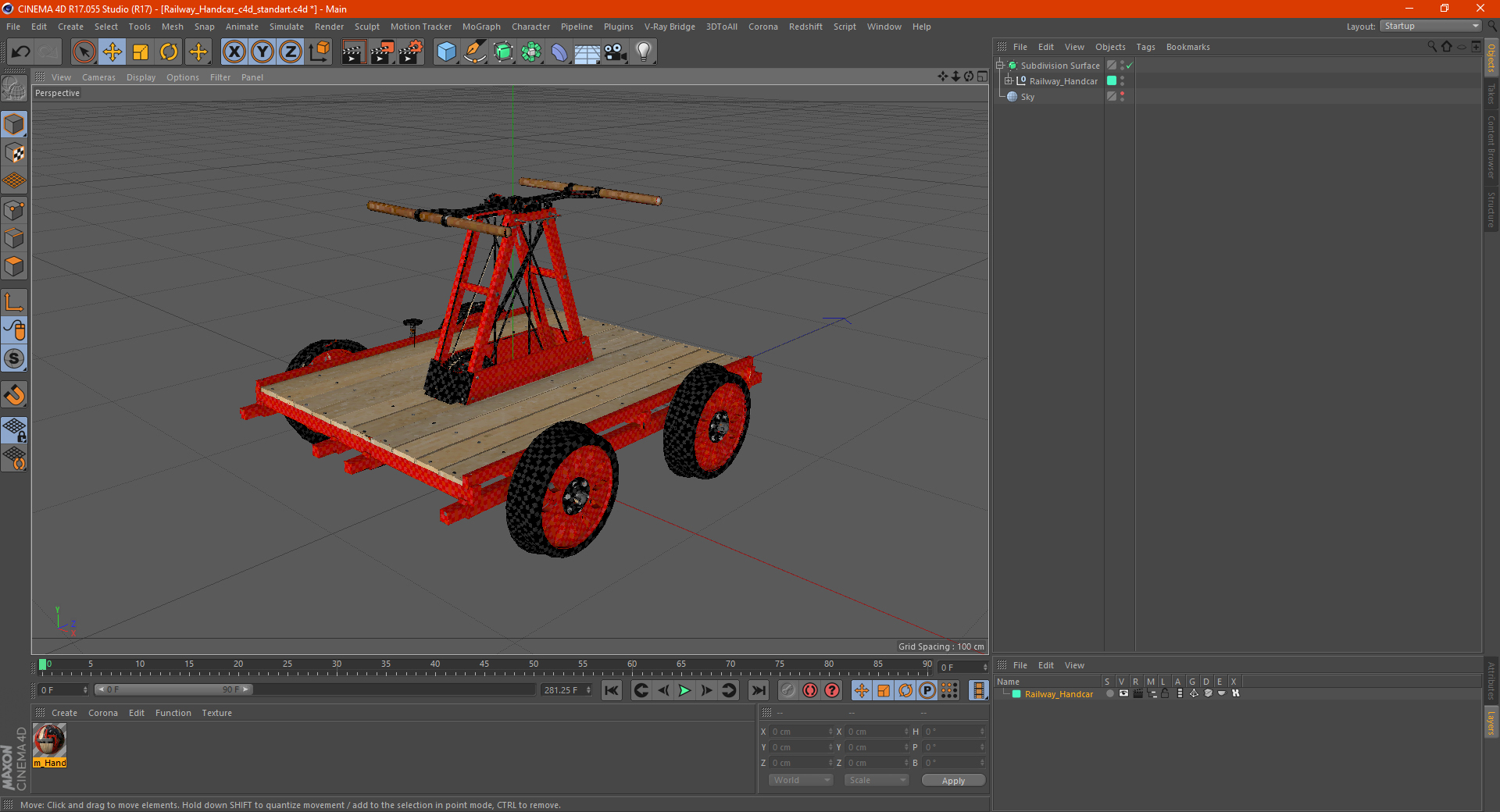The image size is (1500, 812).
Task: Toggle the Enable Axis L-shaped icon
Action: tap(14, 302)
